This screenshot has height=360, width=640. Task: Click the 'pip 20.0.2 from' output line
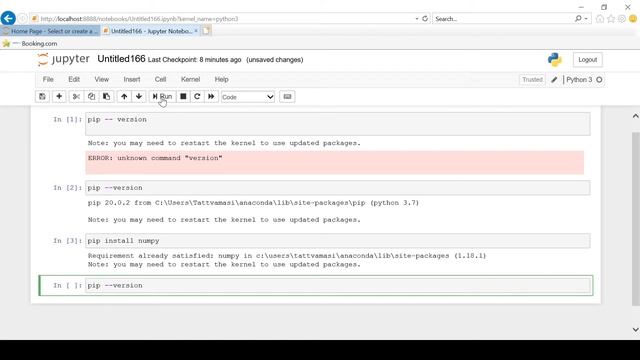coord(253,203)
